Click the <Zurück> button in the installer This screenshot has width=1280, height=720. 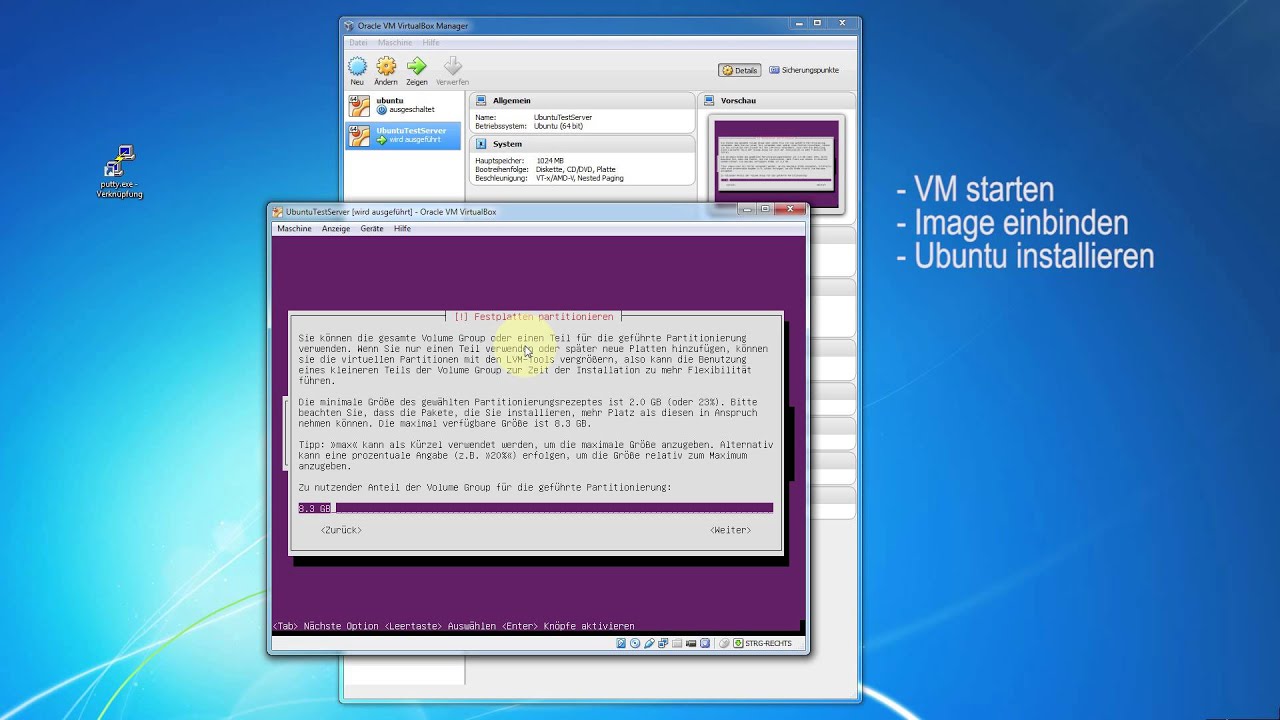tap(341, 530)
